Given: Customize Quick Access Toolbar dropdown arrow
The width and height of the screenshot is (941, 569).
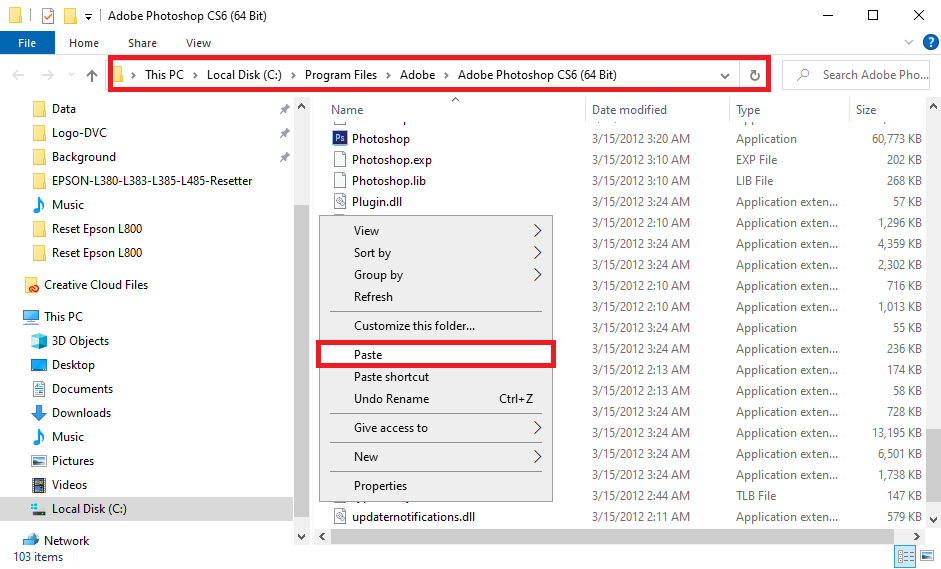Looking at the screenshot, I should point(88,16).
